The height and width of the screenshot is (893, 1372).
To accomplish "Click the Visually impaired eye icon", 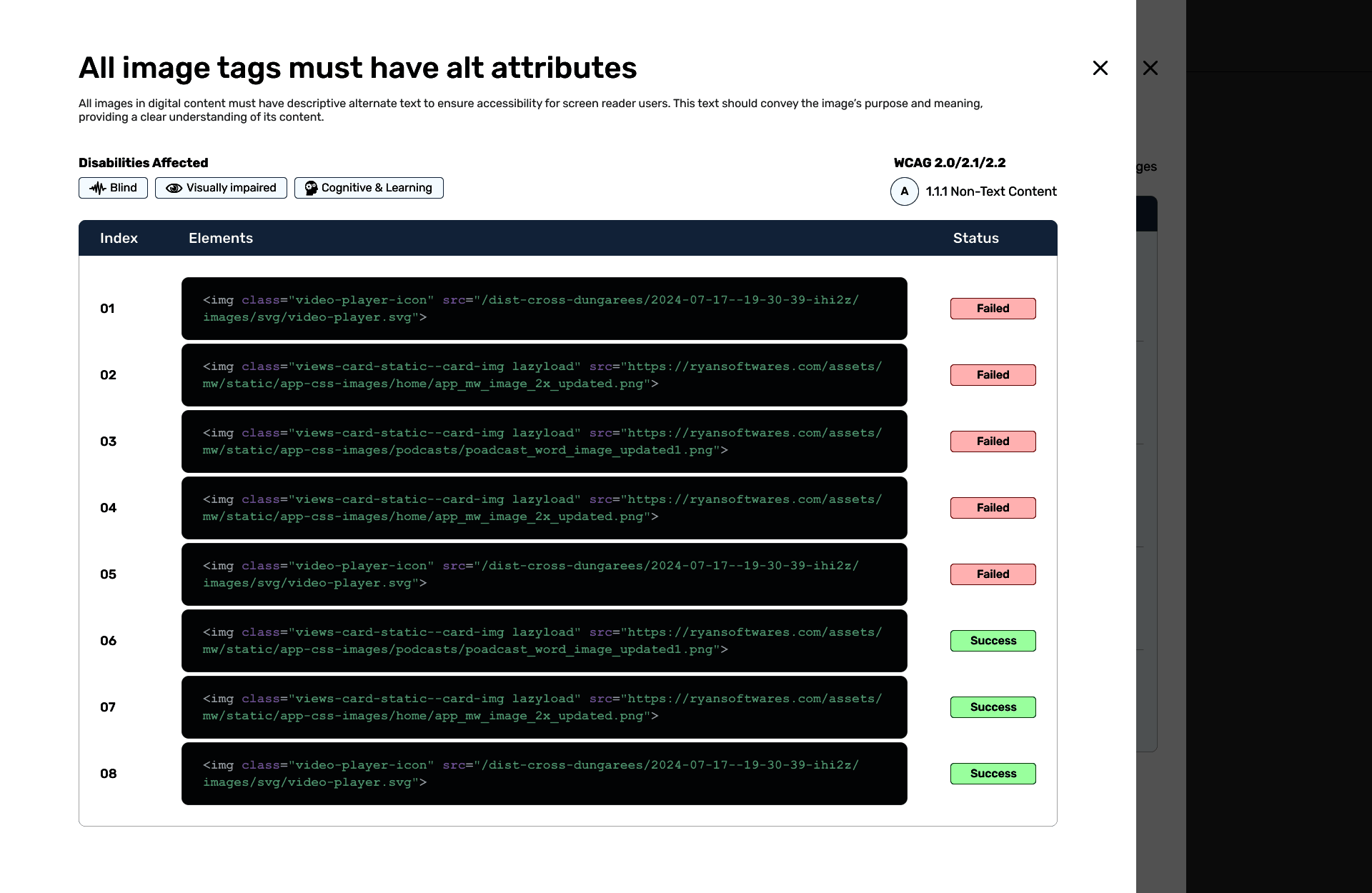I will click(x=174, y=188).
